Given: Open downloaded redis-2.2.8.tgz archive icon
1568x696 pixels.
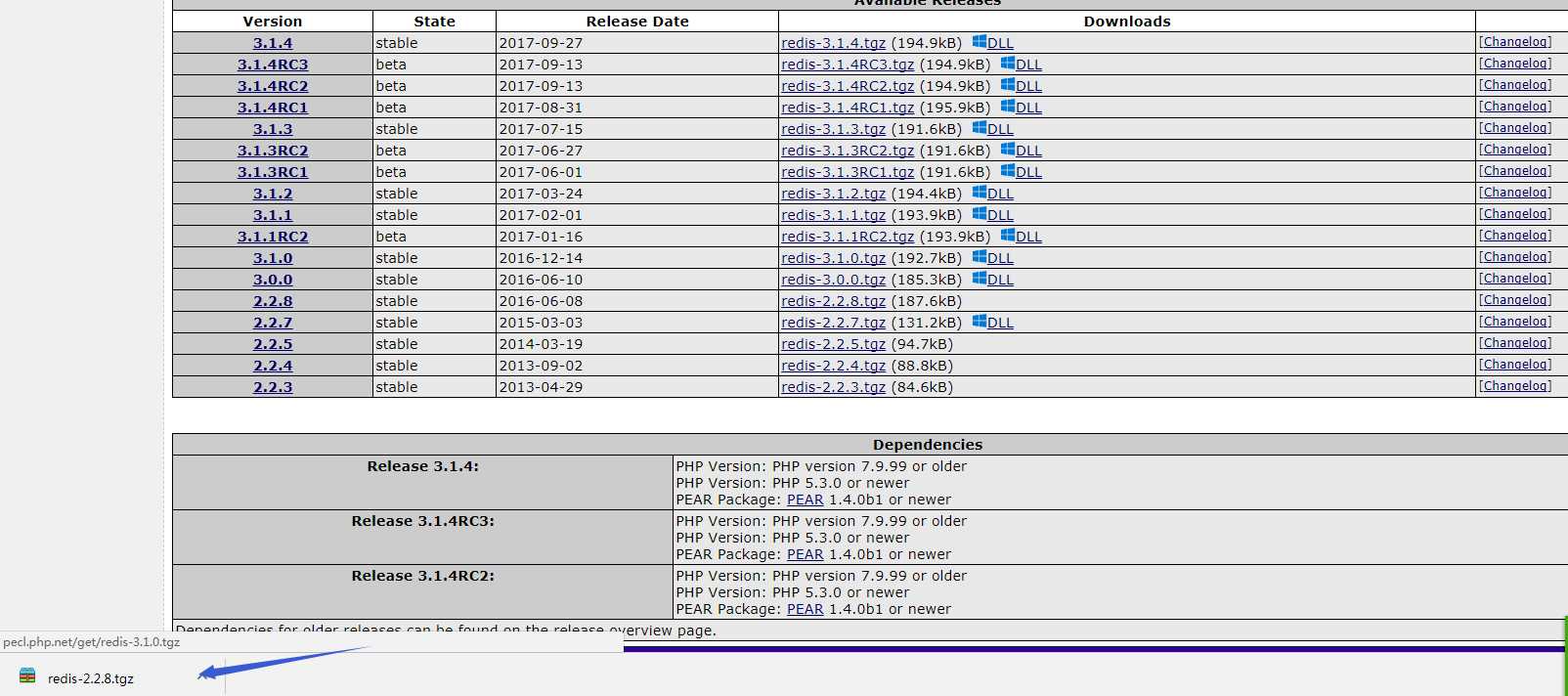Looking at the screenshot, I should (x=27, y=676).
